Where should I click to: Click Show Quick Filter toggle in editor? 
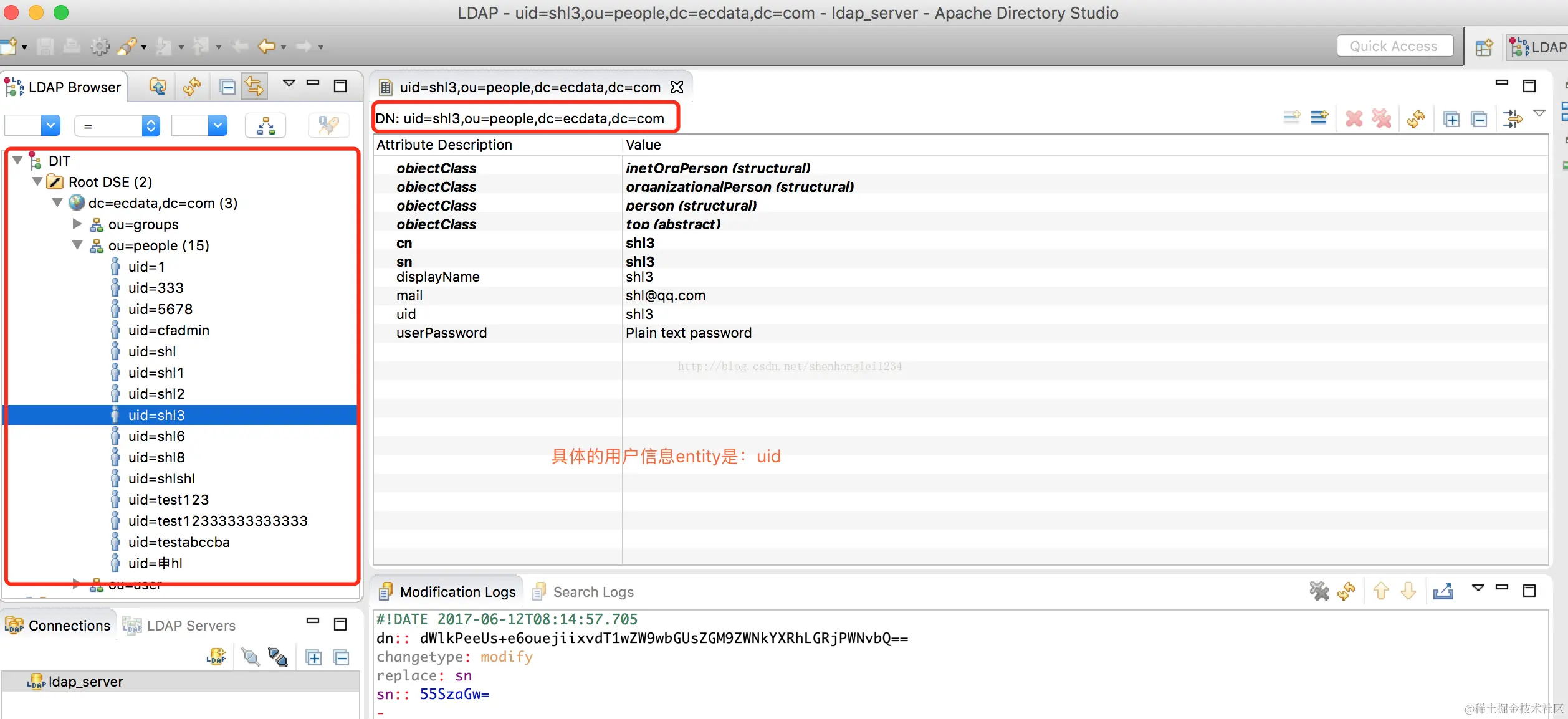[1513, 118]
